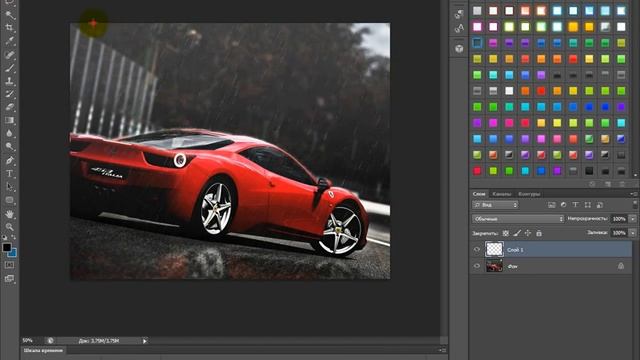Open the collapsed 3D panel icon
The image size is (640, 360).
(459, 49)
